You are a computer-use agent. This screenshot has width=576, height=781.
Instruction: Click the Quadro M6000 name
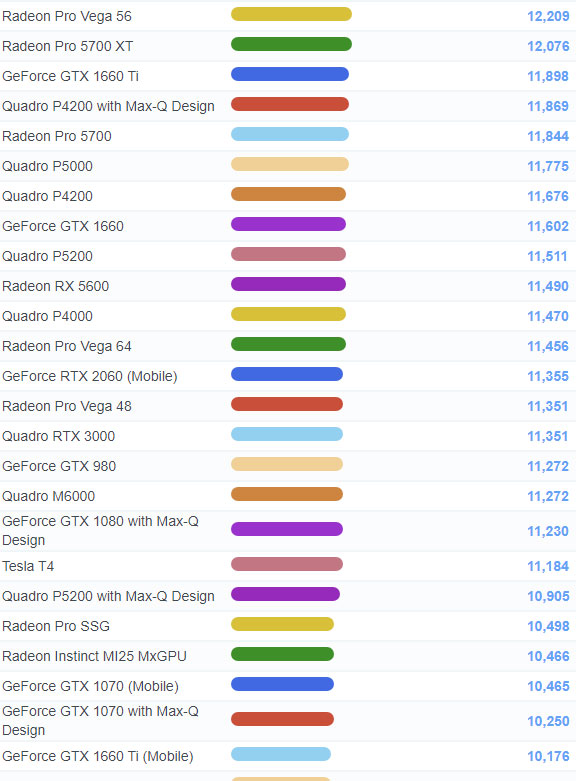tap(48, 496)
